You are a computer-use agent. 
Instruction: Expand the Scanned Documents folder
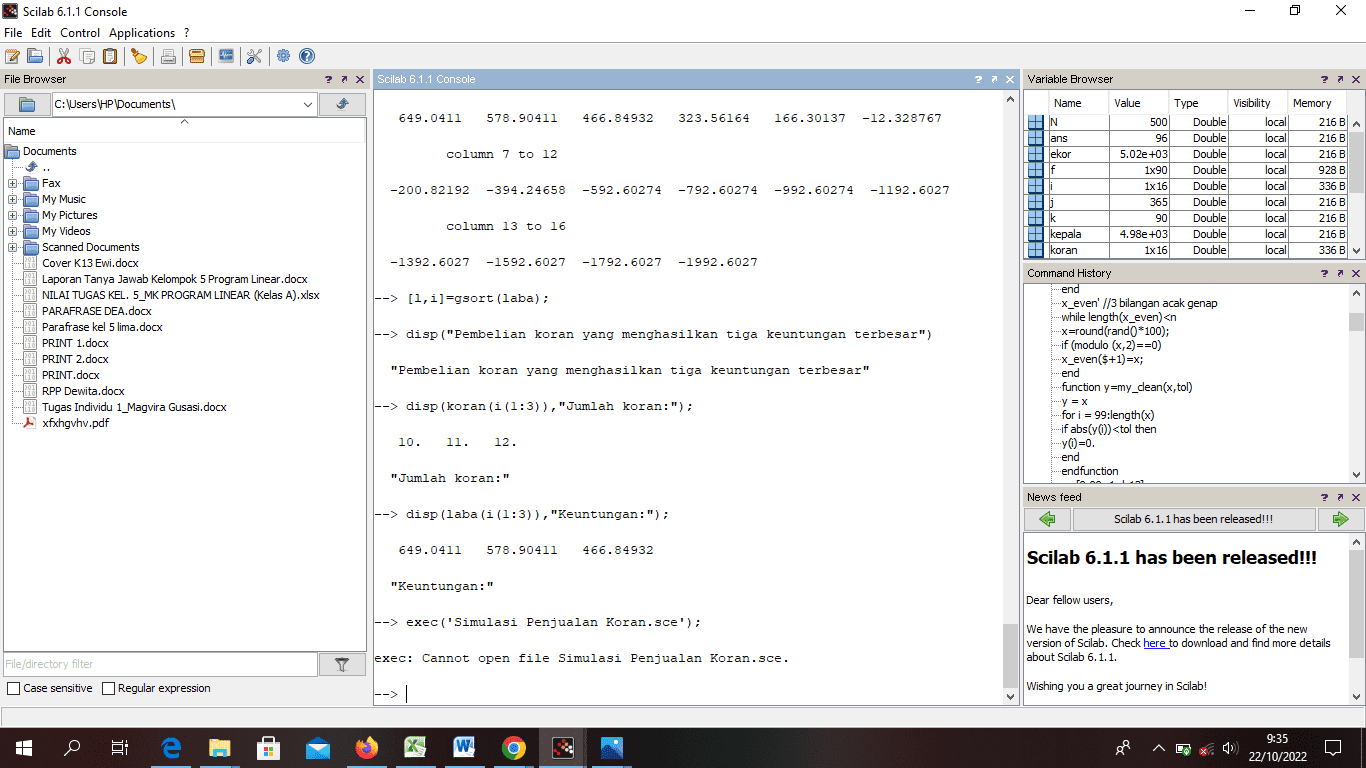click(12, 247)
